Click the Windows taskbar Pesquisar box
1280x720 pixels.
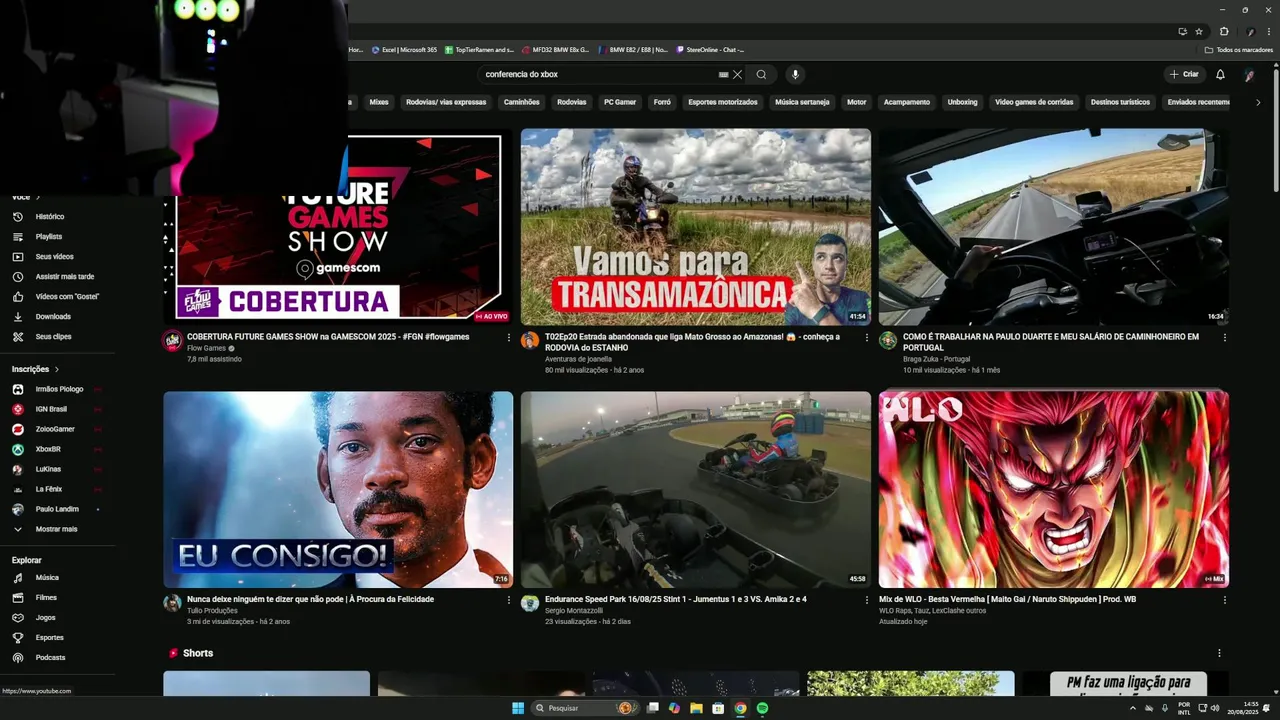[x=583, y=708]
